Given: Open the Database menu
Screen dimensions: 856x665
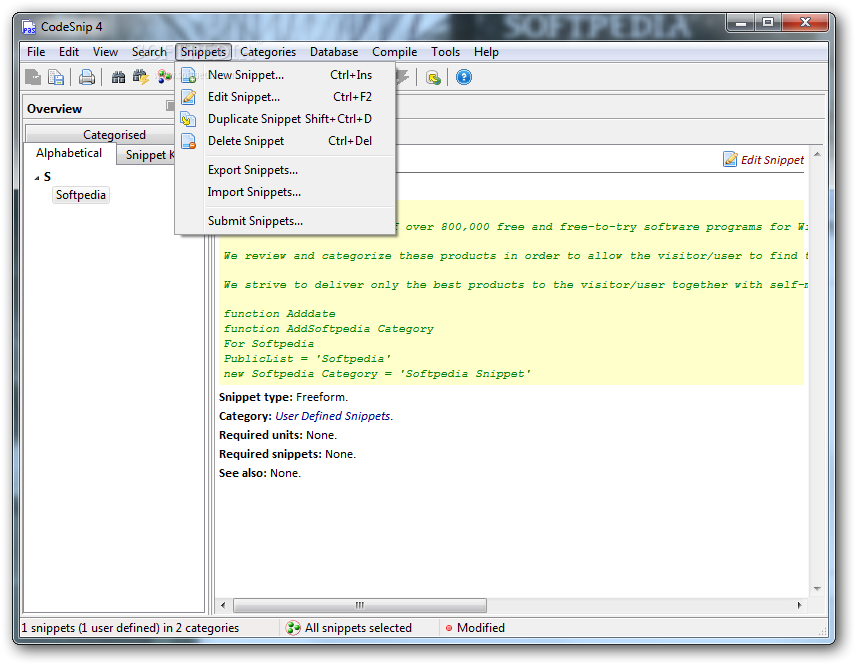Looking at the screenshot, I should point(334,52).
